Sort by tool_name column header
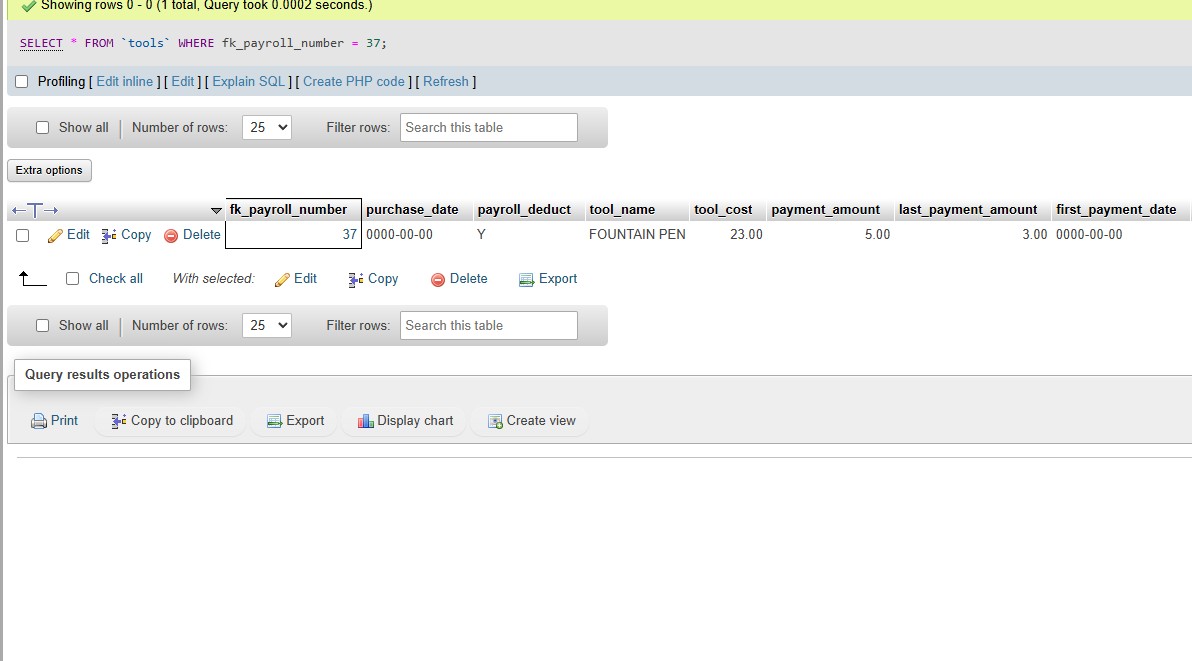This screenshot has width=1192, height=661. pyautogui.click(x=622, y=210)
